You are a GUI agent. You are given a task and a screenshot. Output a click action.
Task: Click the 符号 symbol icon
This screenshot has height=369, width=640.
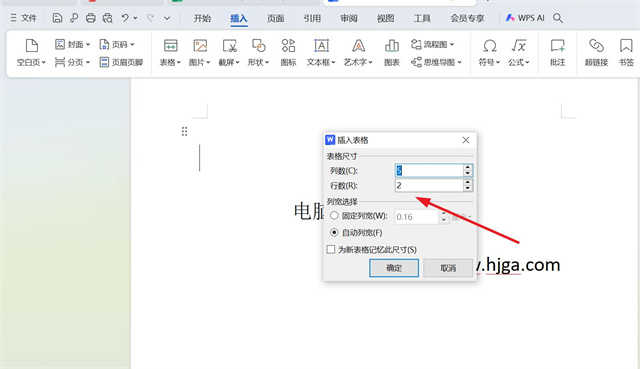click(489, 46)
